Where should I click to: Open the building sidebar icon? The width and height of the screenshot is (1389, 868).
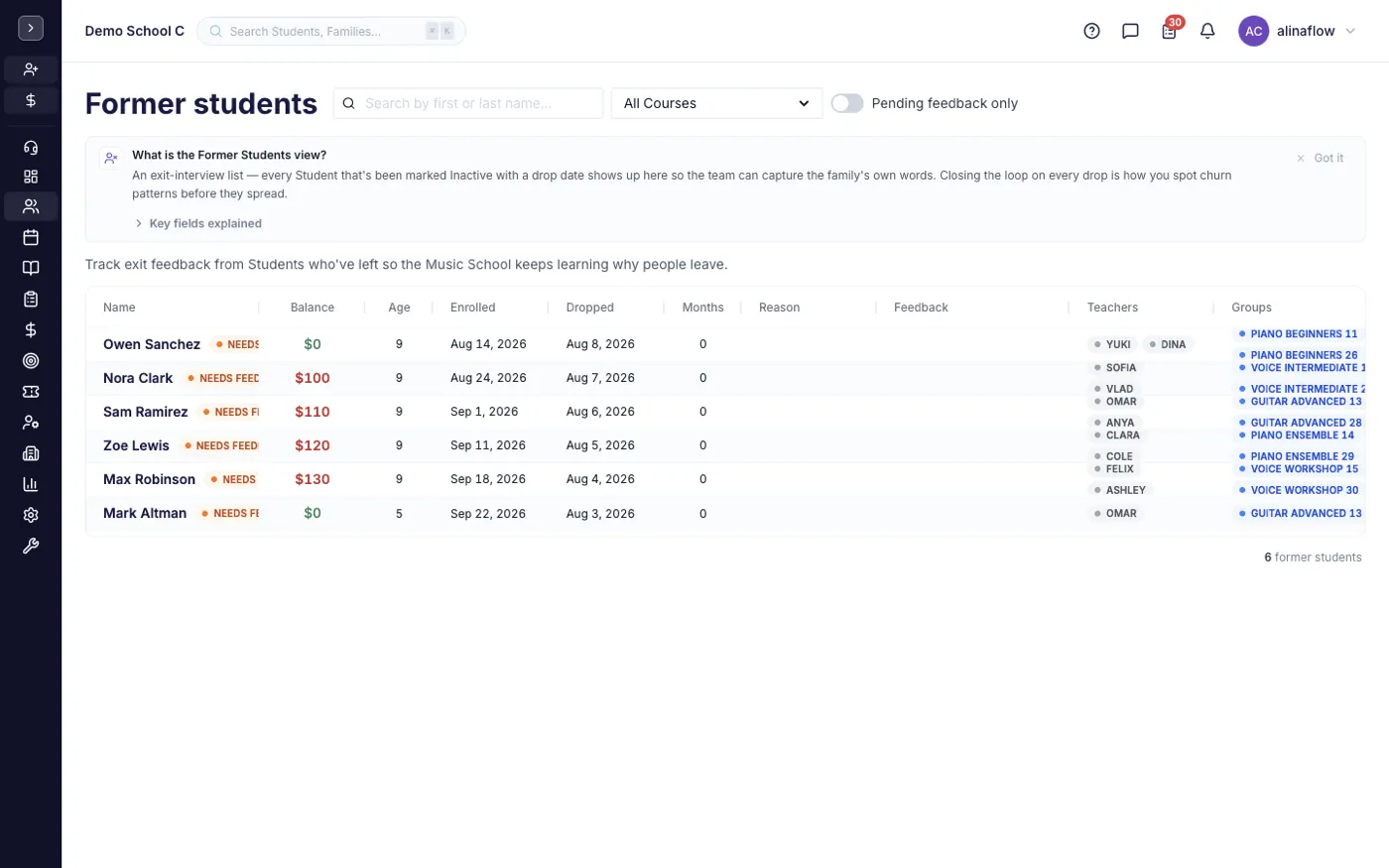[31, 453]
